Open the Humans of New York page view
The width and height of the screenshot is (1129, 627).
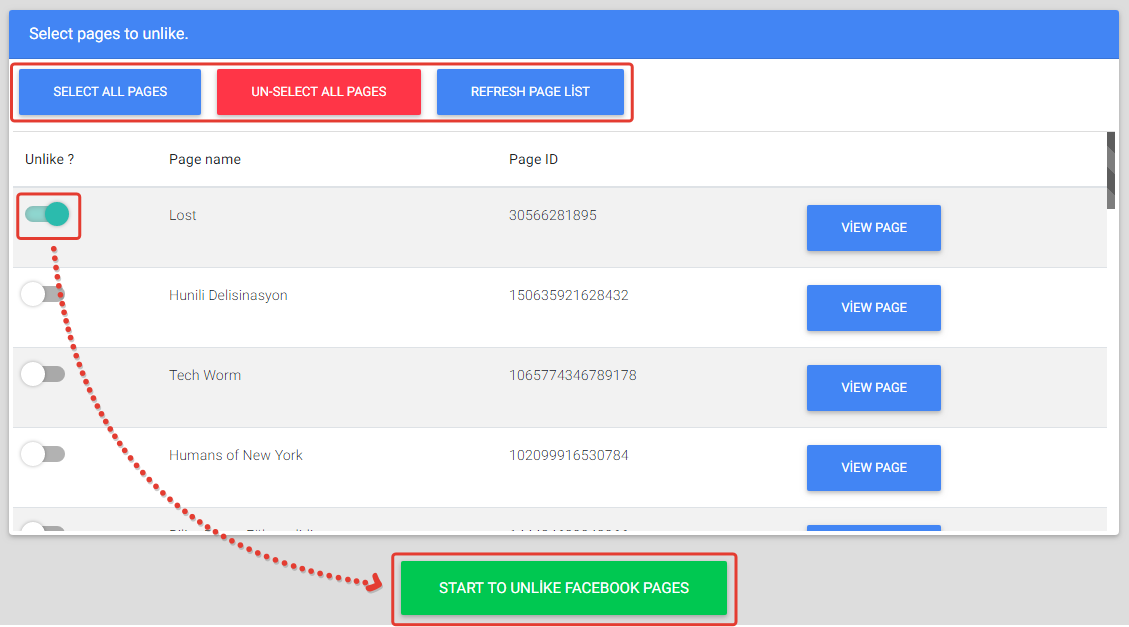pyautogui.click(x=873, y=468)
